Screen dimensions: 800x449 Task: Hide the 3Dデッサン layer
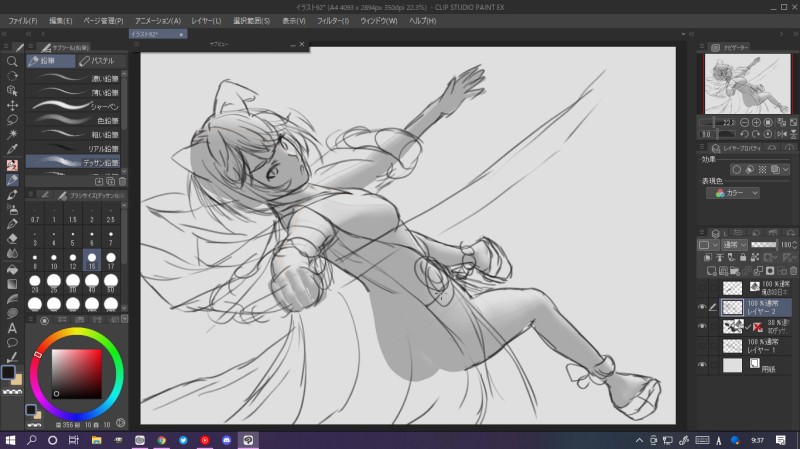702,326
